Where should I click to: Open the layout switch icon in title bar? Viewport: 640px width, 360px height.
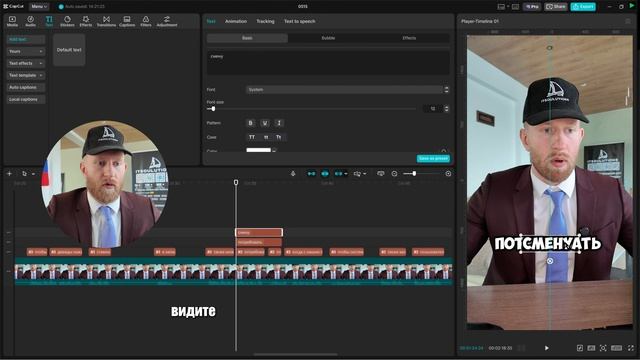point(501,7)
